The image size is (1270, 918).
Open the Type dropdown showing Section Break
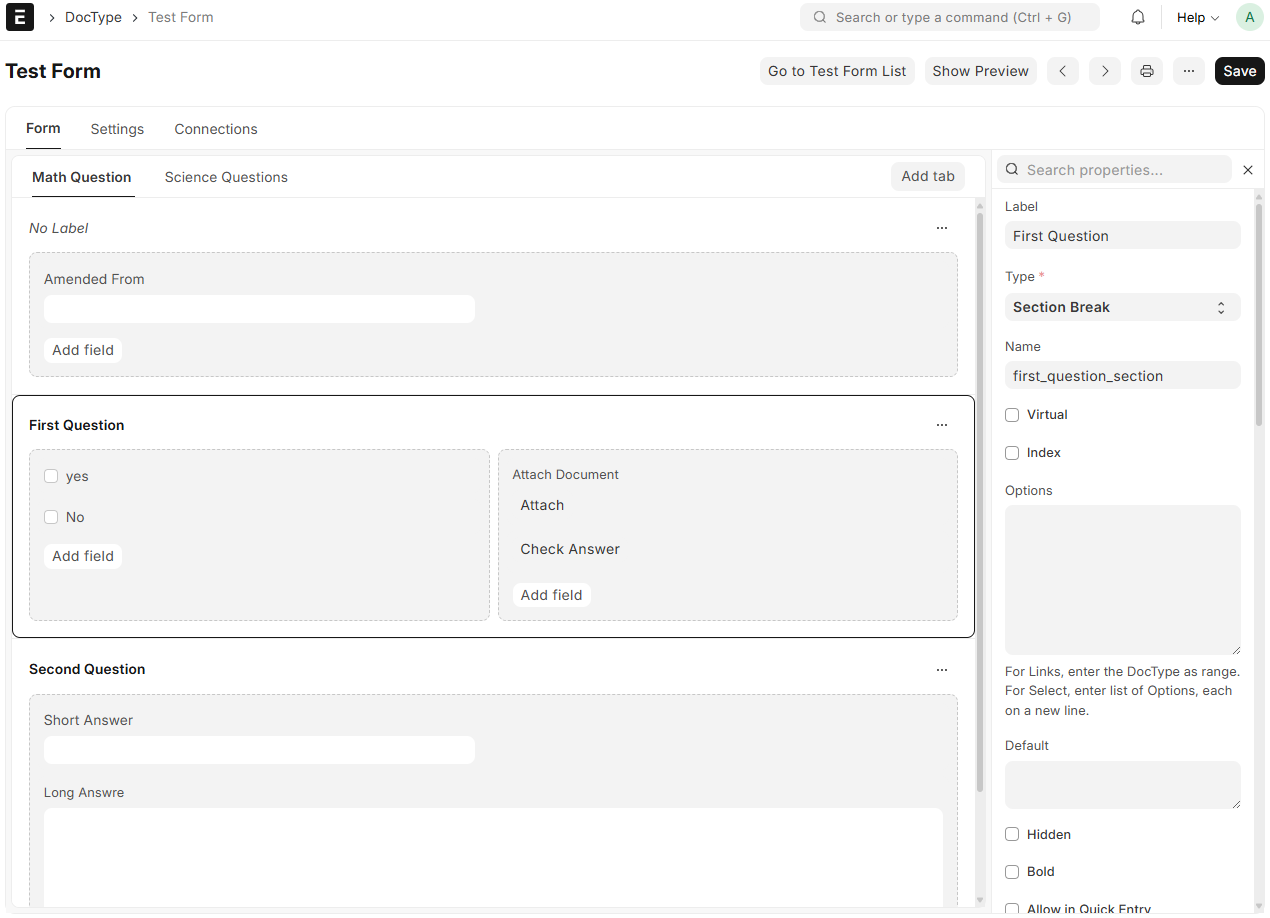(x=1122, y=307)
